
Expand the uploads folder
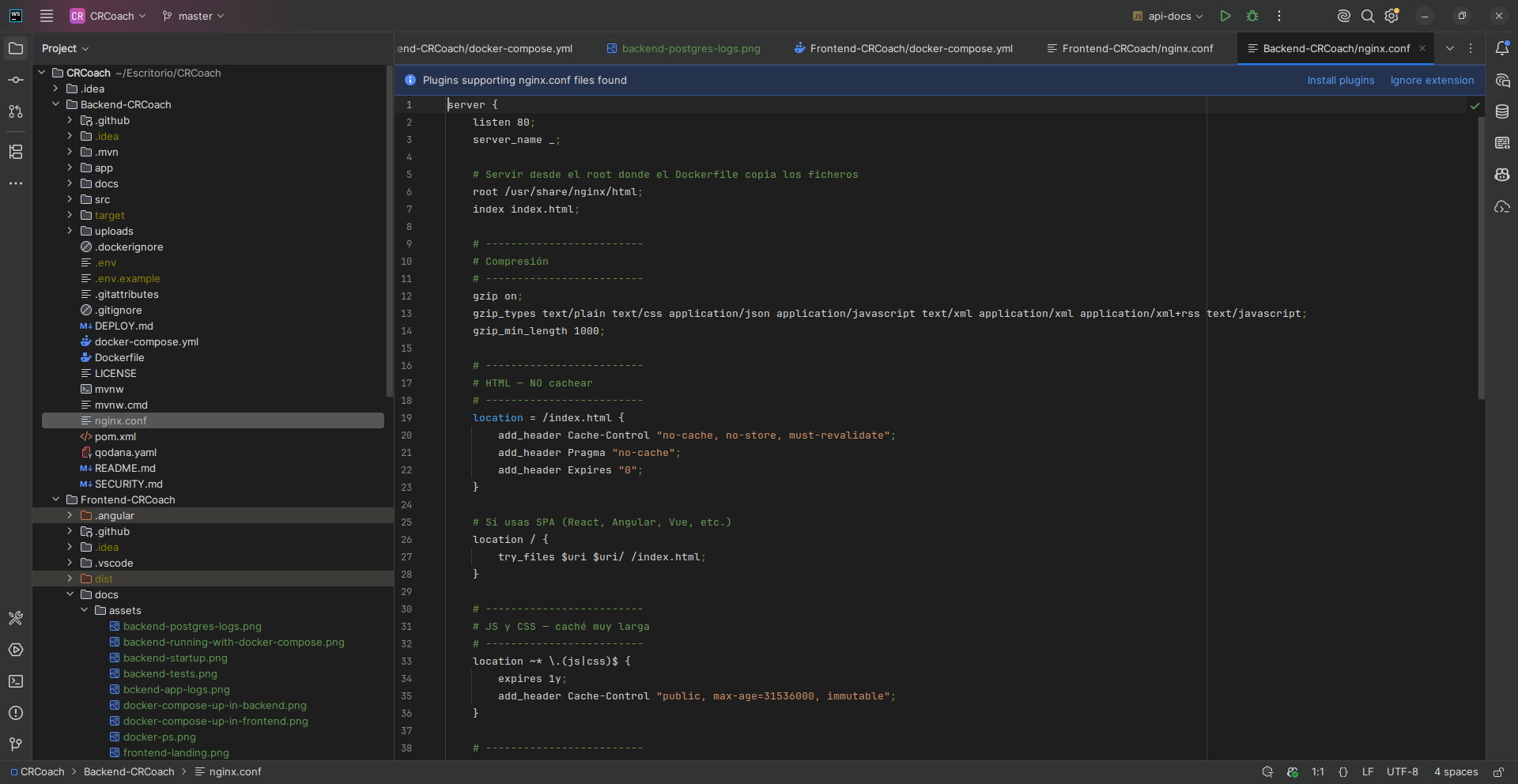coord(70,231)
